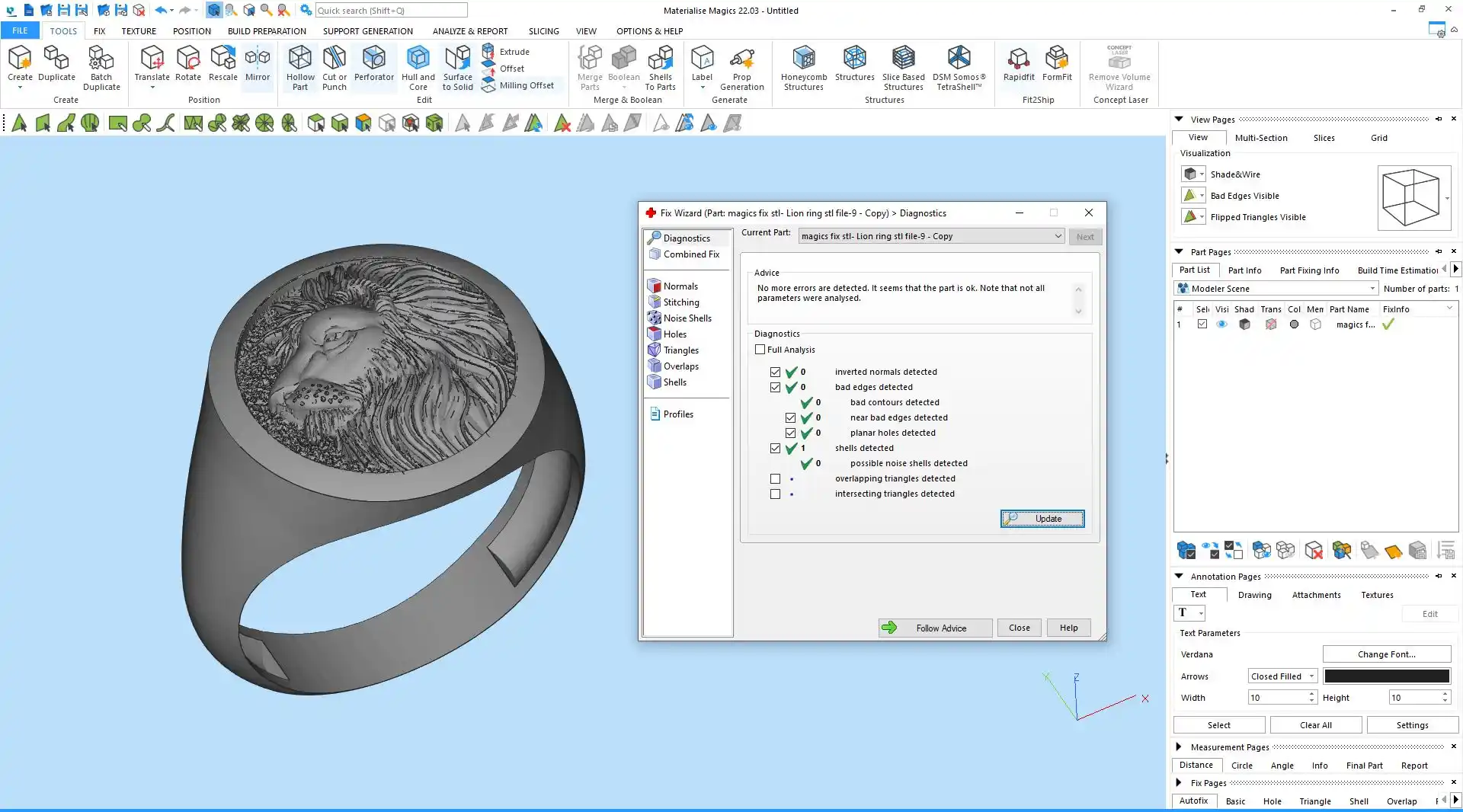Click the Rescale tool icon
Screen dimensions: 1463x812
click(222, 63)
